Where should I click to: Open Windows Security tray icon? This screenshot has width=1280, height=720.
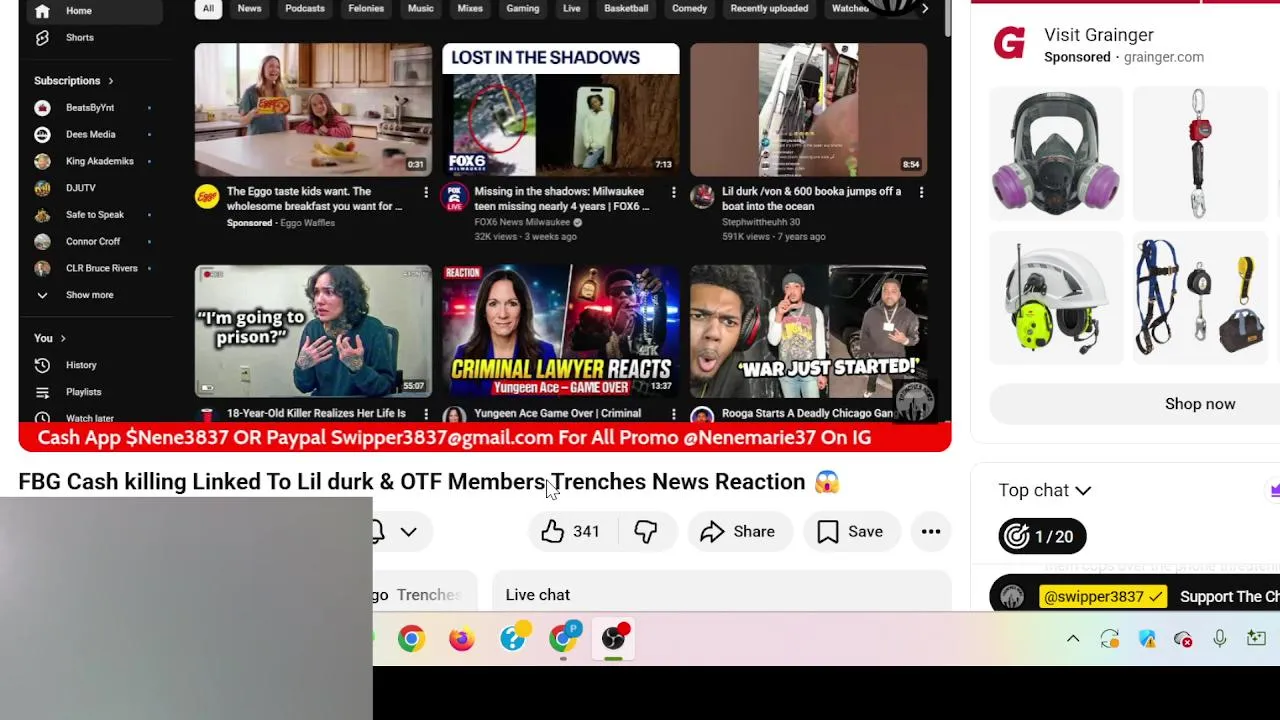pyautogui.click(x=1146, y=639)
